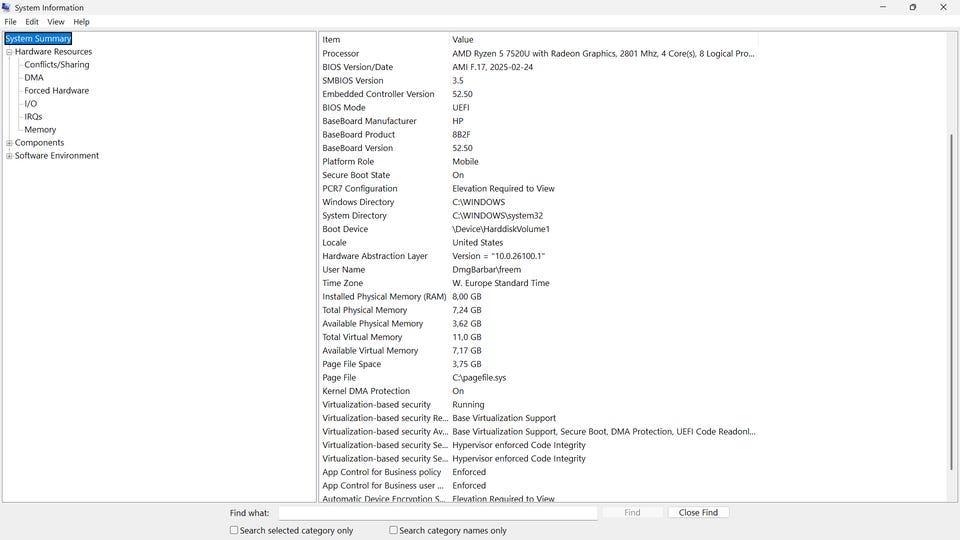Select Total Physical Memory row

pos(538,310)
